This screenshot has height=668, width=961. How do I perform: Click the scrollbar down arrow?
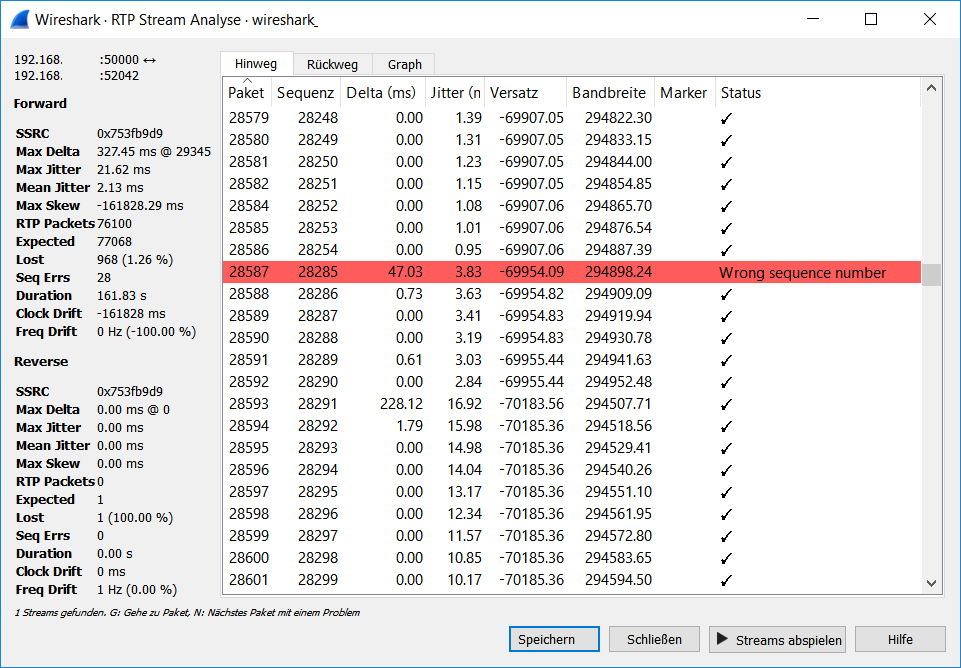[x=931, y=583]
